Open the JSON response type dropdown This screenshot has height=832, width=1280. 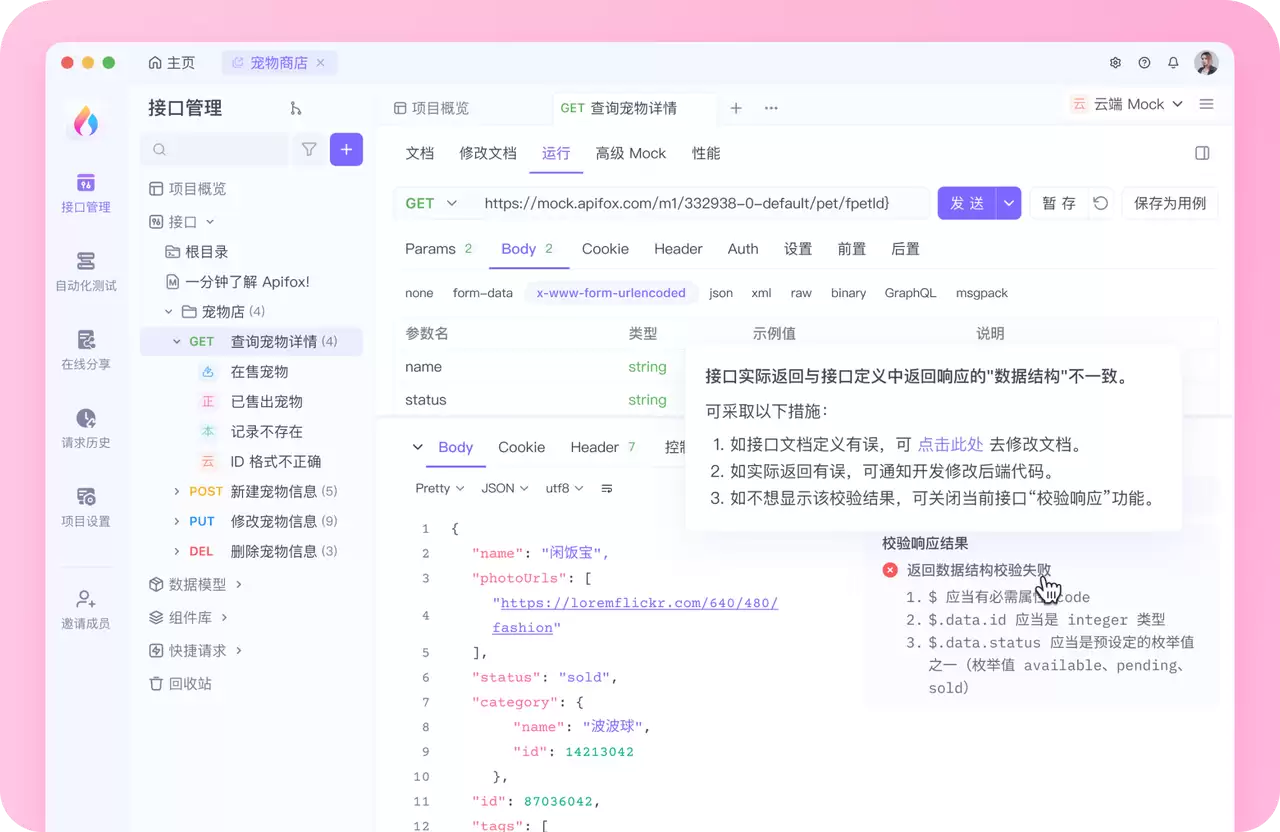[x=505, y=488]
